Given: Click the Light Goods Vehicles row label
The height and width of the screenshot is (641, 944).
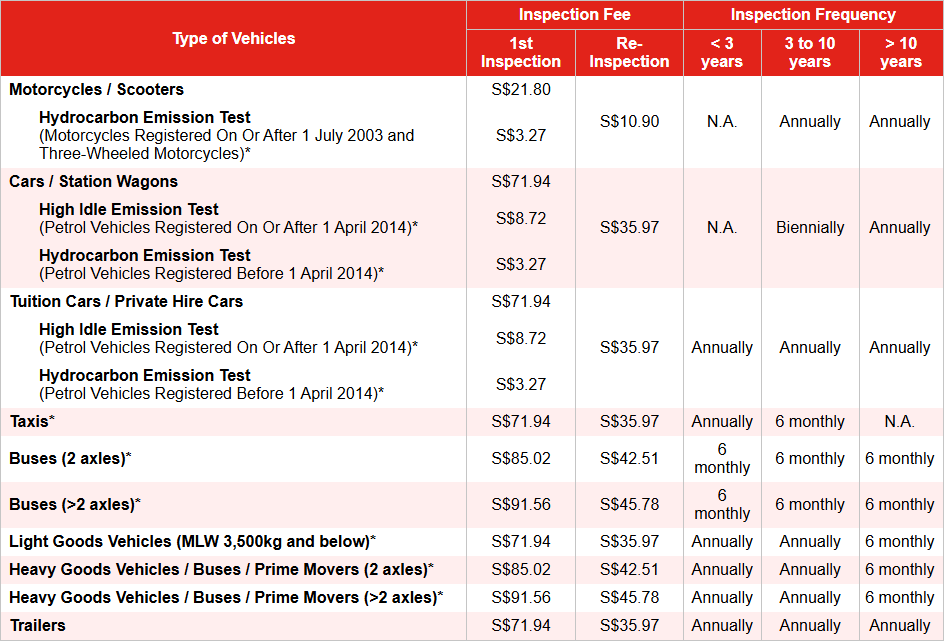Looking at the screenshot, I should click(190, 541).
